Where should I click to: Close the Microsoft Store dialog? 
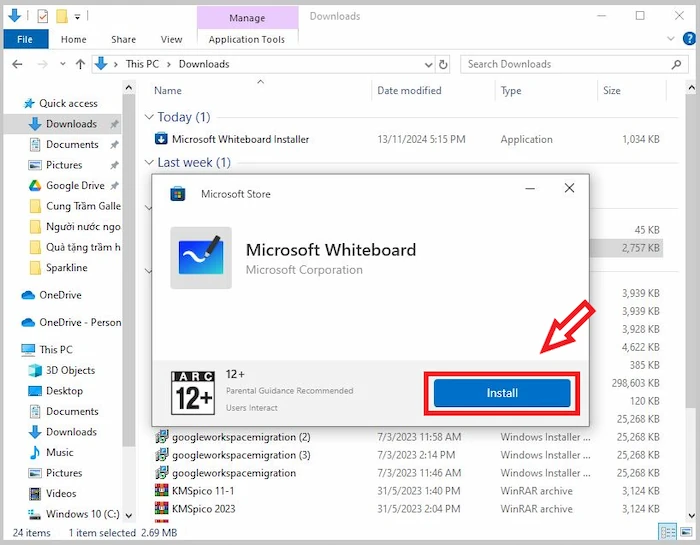point(569,188)
